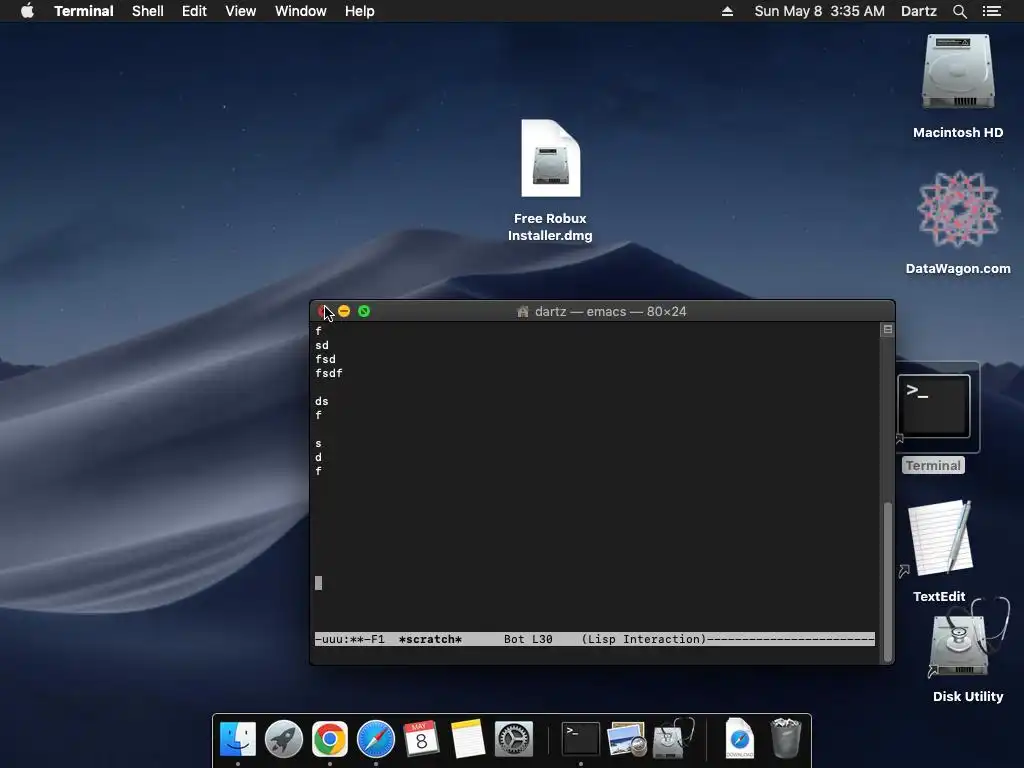Open Notification Center list icon
Viewport: 1024px width, 768px height.
(x=991, y=11)
